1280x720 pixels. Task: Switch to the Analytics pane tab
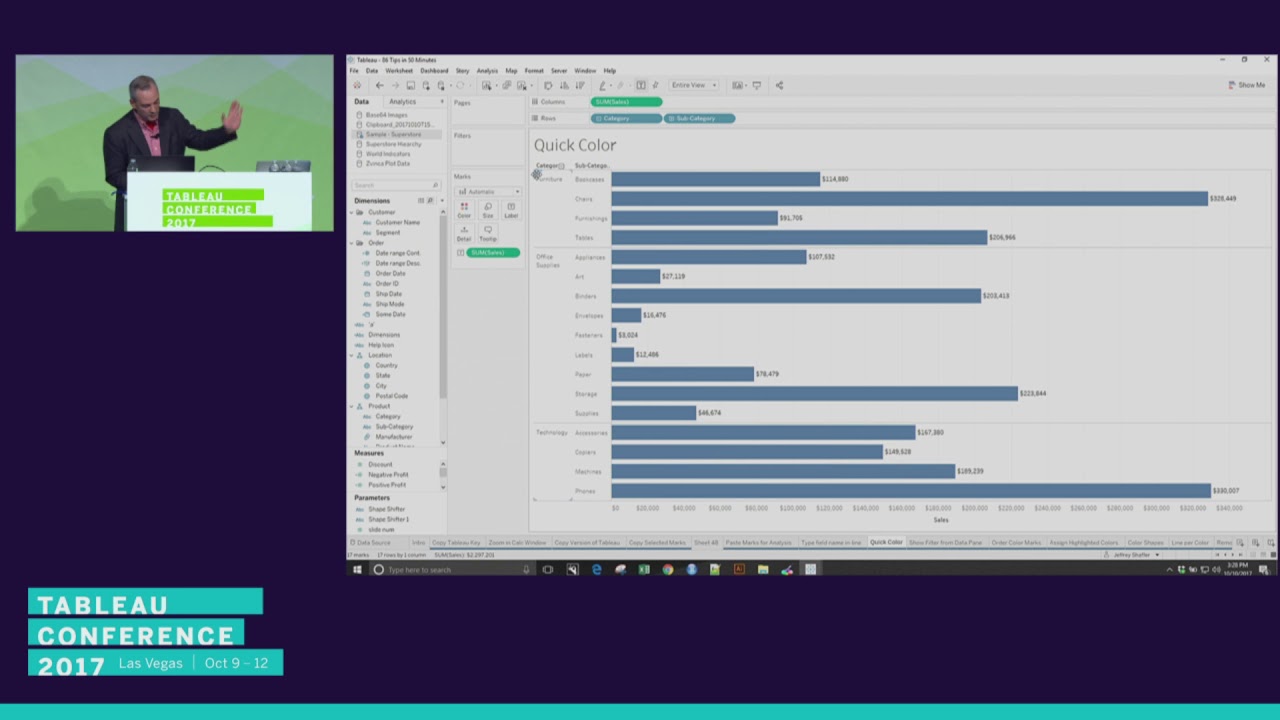(403, 102)
